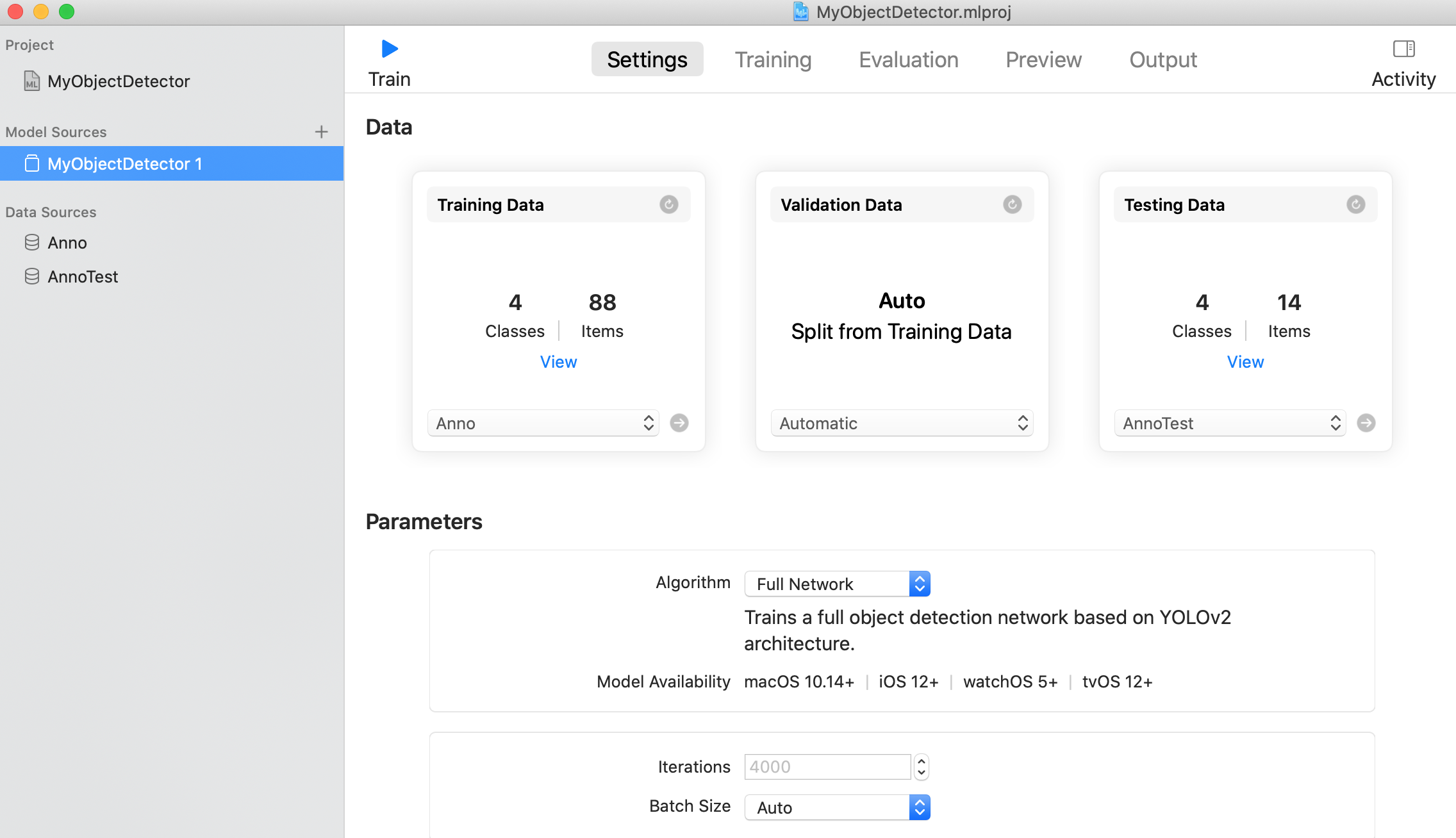Screen dimensions: 1456x838
Task: Click View link under Training Data
Action: pyautogui.click(x=558, y=362)
